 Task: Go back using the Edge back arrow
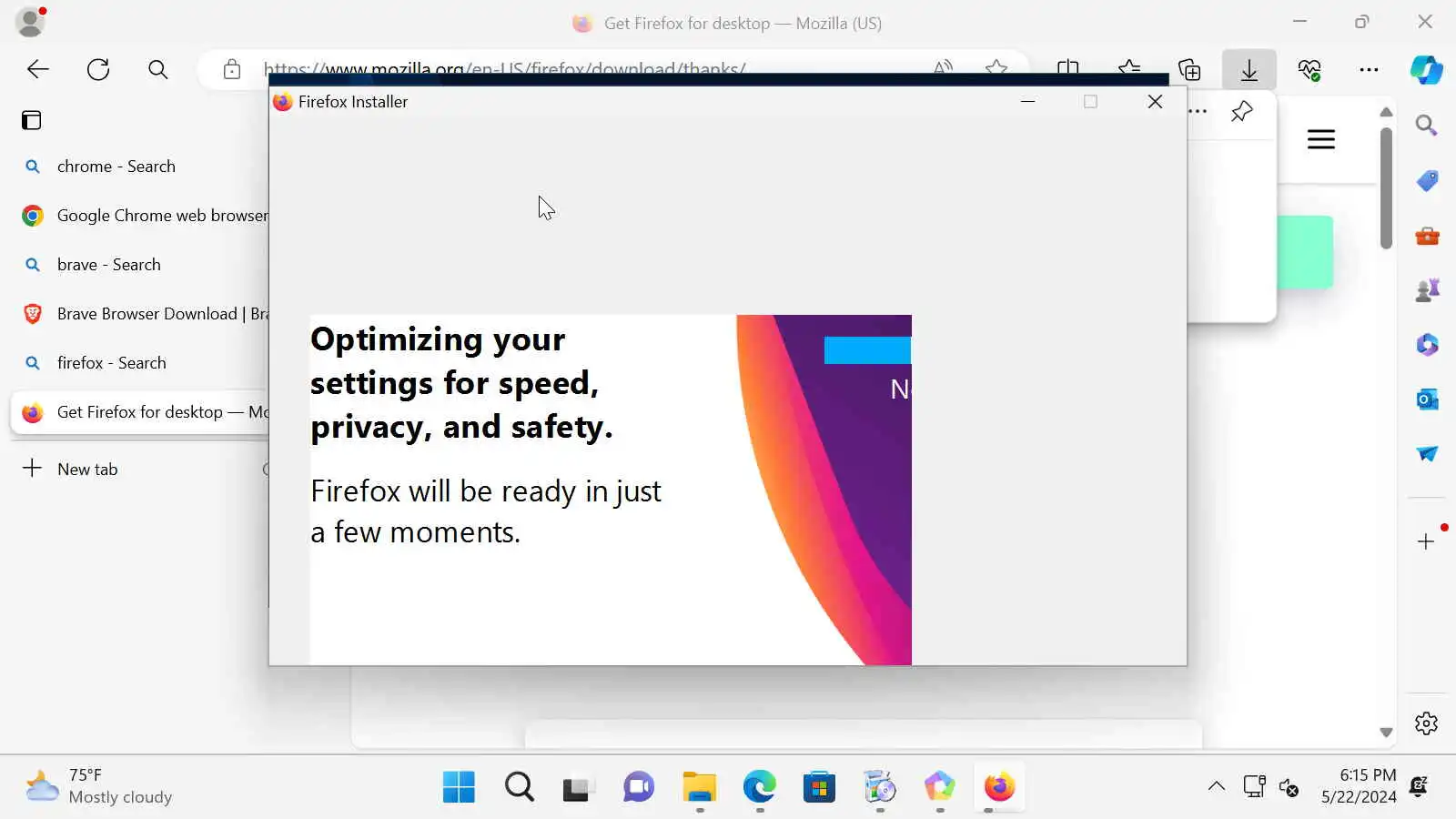pyautogui.click(x=38, y=69)
